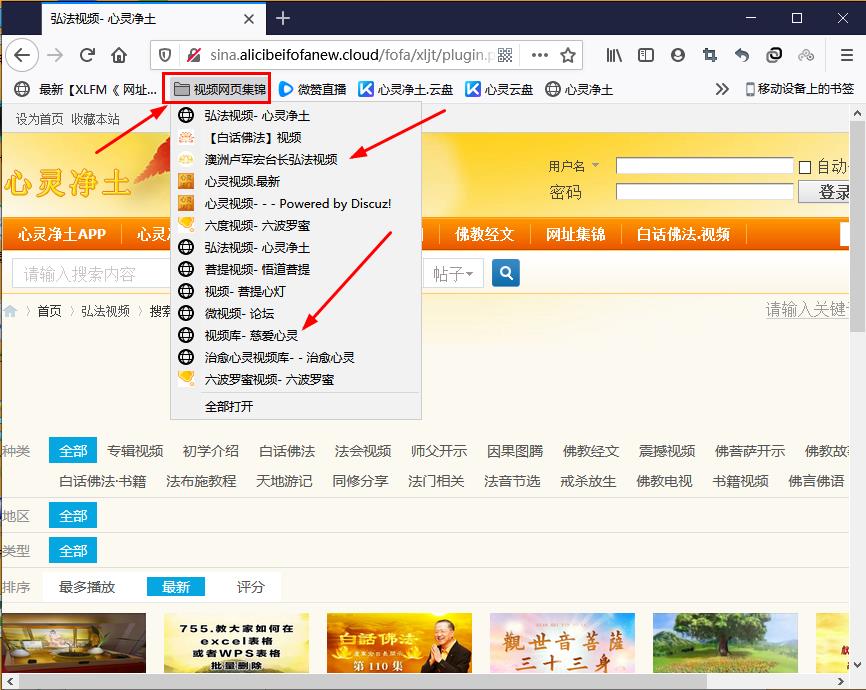Reload the current page
This screenshot has width=866, height=690.
pyautogui.click(x=87, y=55)
